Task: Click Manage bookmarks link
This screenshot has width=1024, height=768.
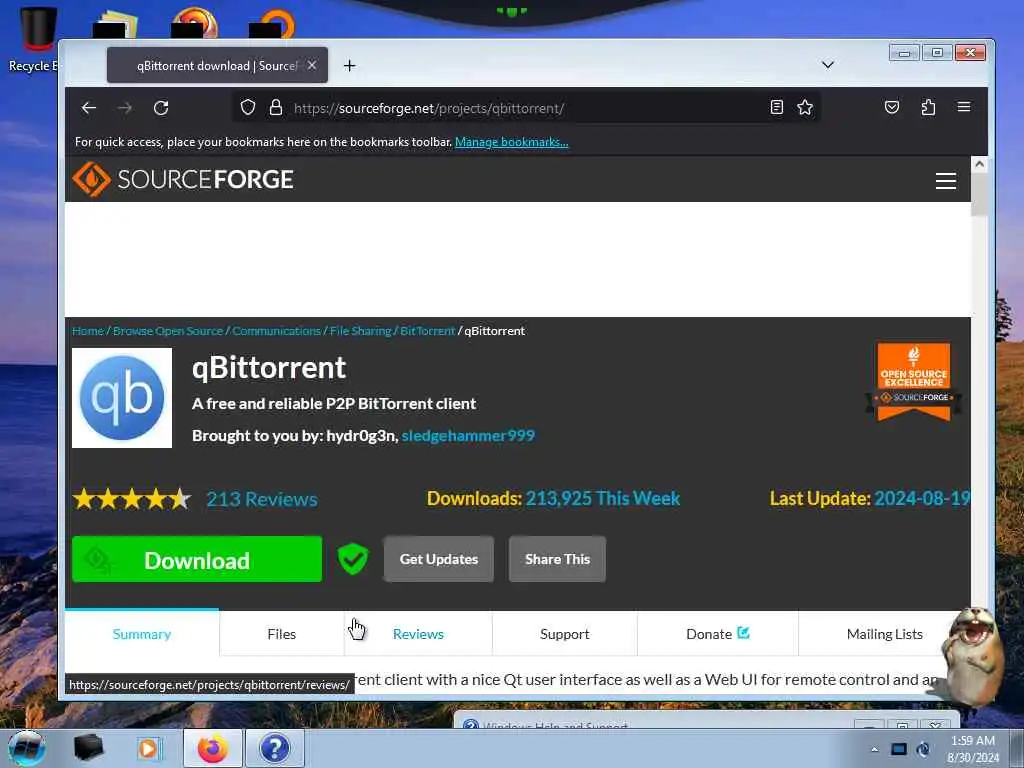Action: pyautogui.click(x=511, y=142)
